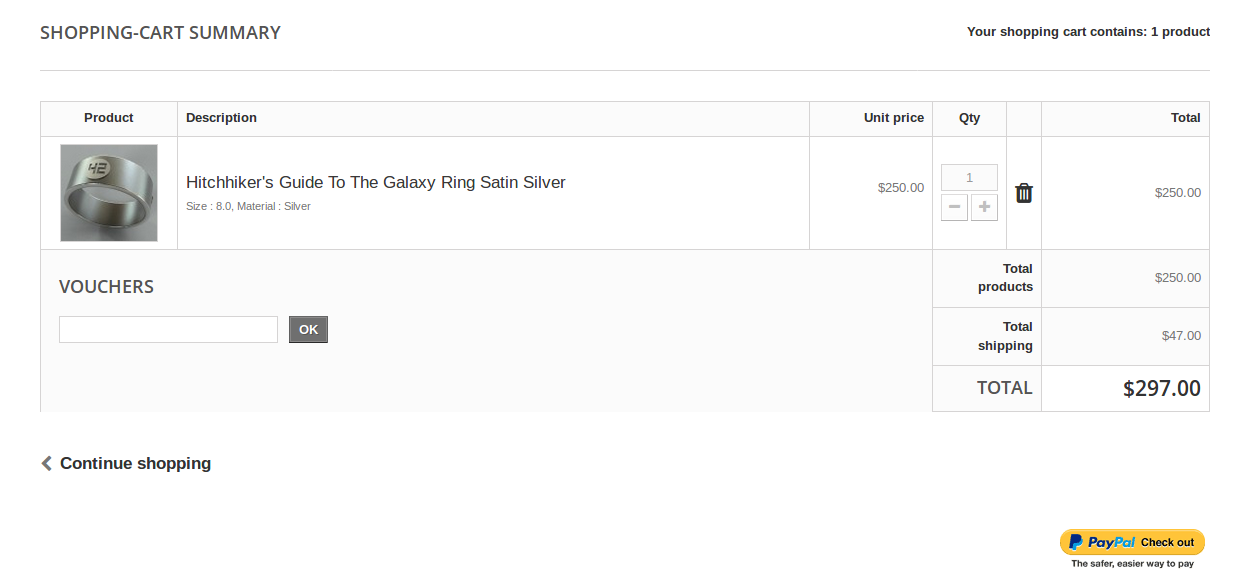This screenshot has height=584, width=1251.
Task: Click the $47.00 total shipping value
Action: pyautogui.click(x=1181, y=336)
